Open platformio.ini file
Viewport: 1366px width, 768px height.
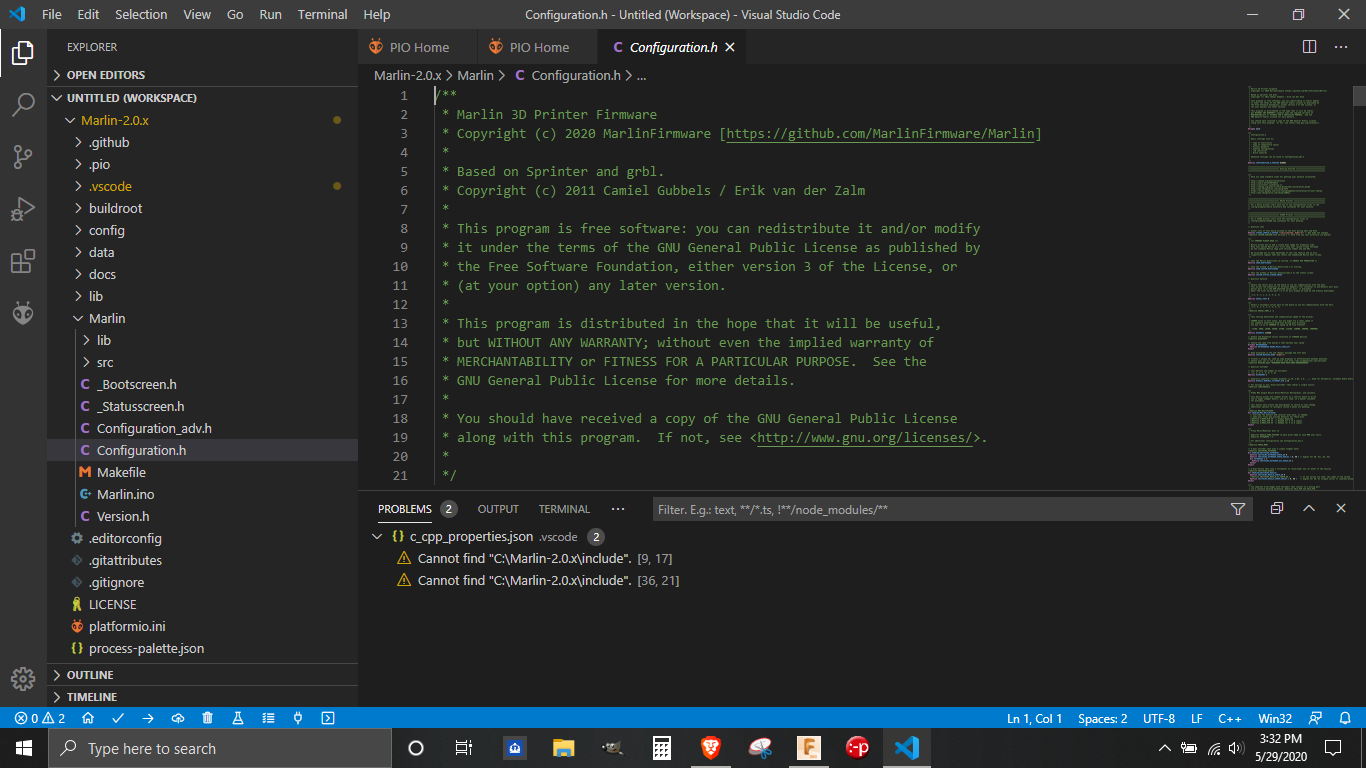click(127, 626)
